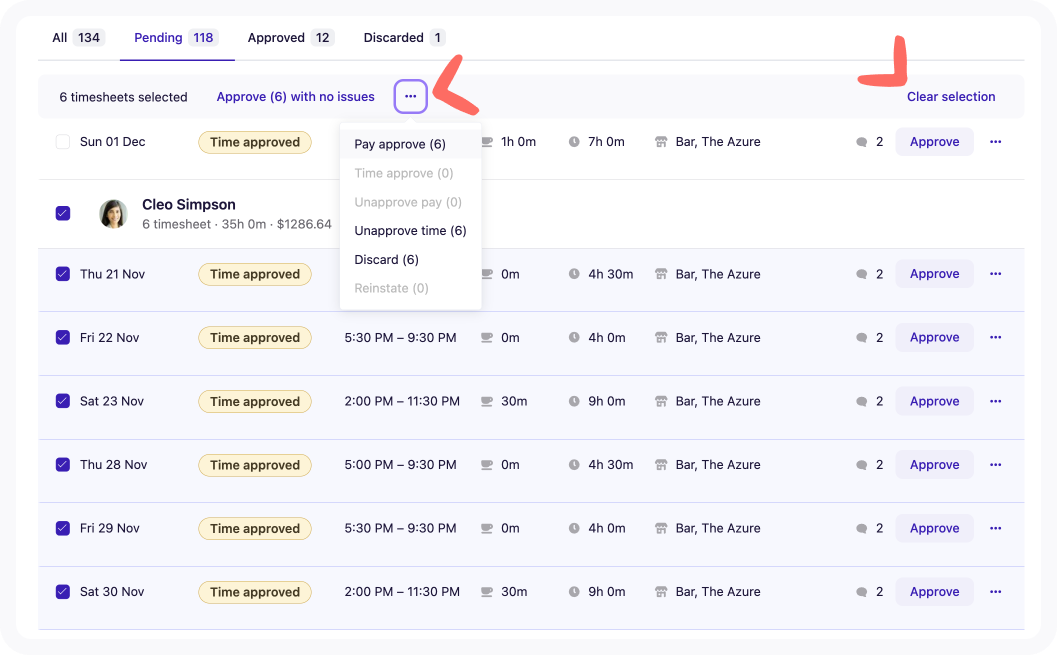
Task: Click the venue icon on Fri 29 Nov row
Action: tap(661, 528)
